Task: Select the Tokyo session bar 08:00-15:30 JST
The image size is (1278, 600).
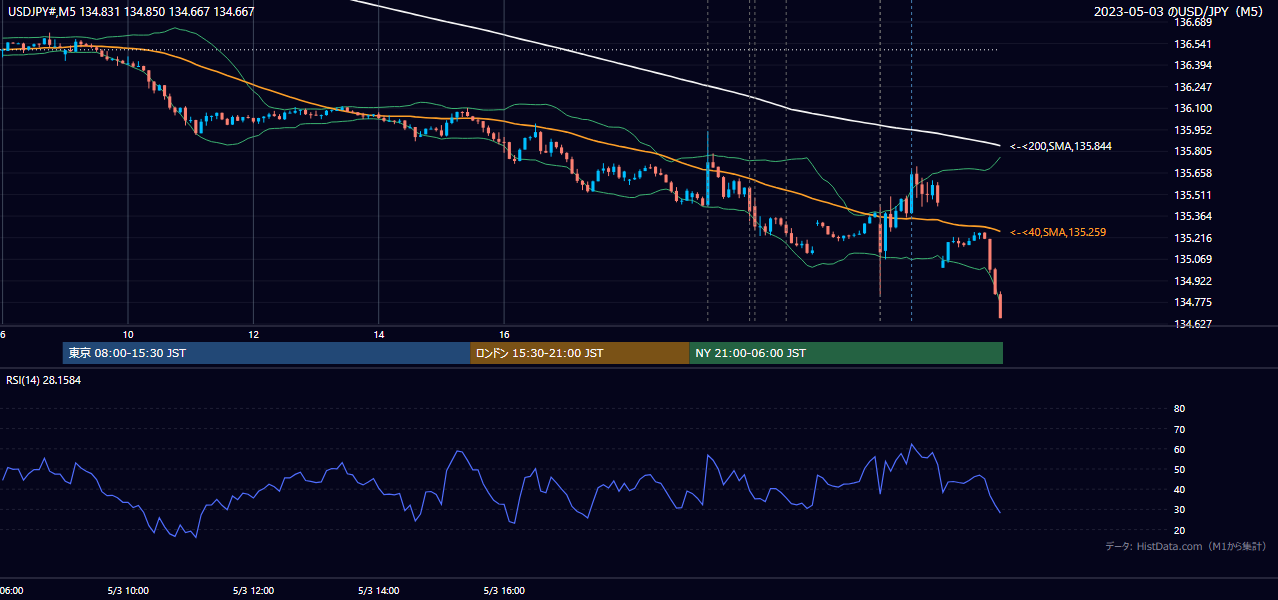Action: click(266, 353)
